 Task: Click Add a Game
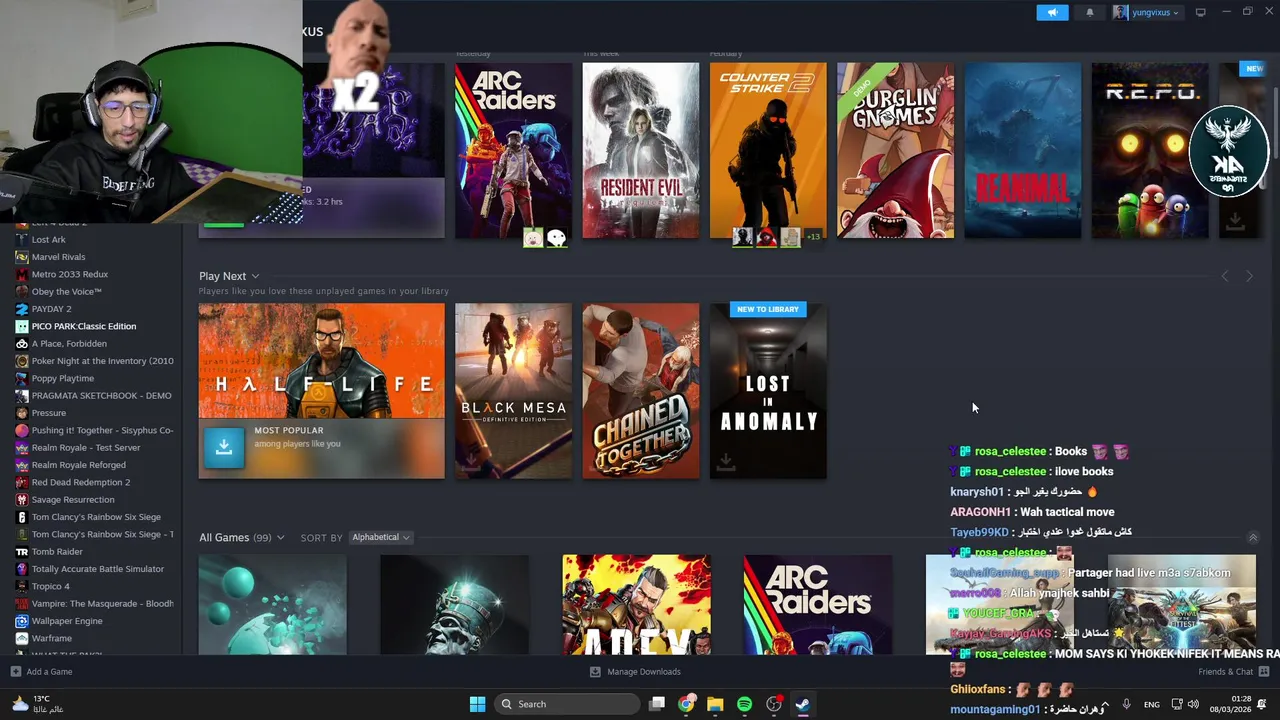point(41,672)
